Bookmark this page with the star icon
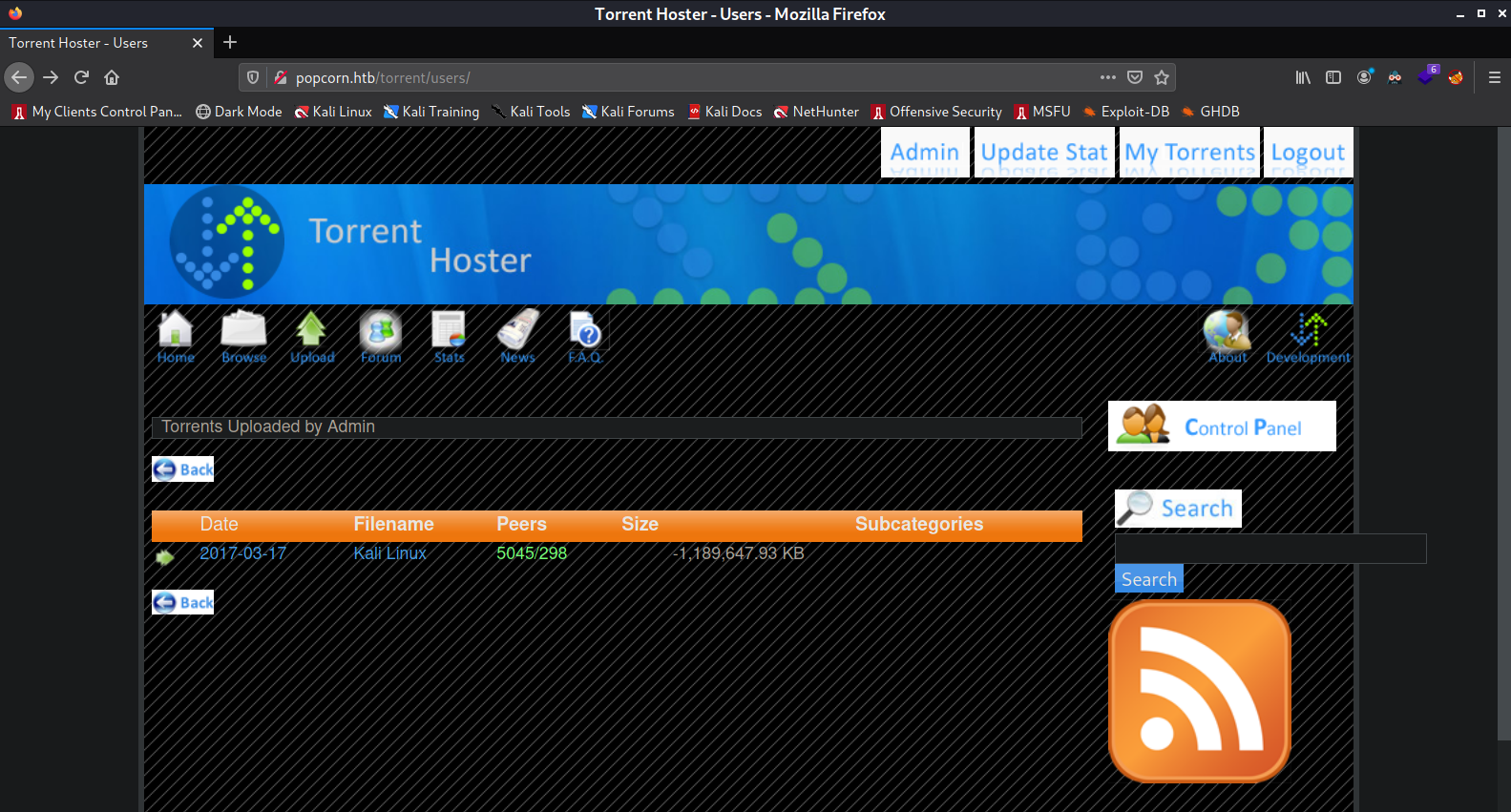The height and width of the screenshot is (812, 1511). coord(1162,77)
